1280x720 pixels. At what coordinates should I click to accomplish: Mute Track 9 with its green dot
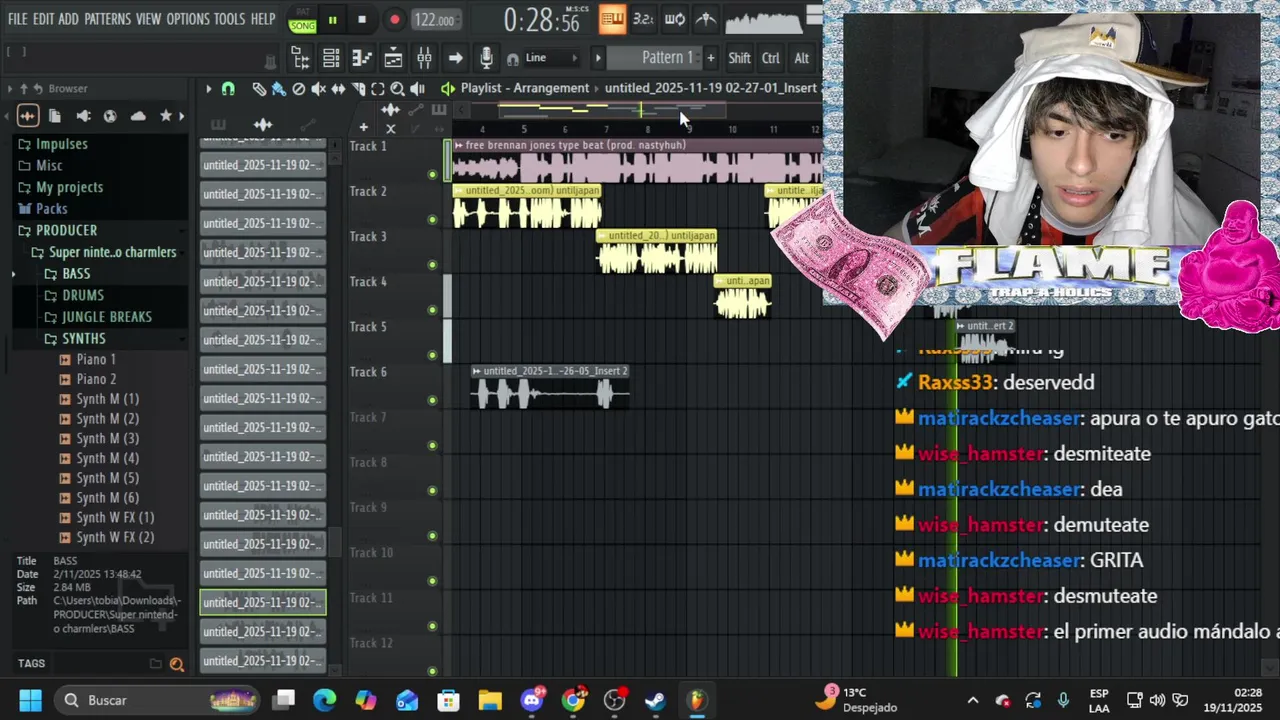pos(432,535)
